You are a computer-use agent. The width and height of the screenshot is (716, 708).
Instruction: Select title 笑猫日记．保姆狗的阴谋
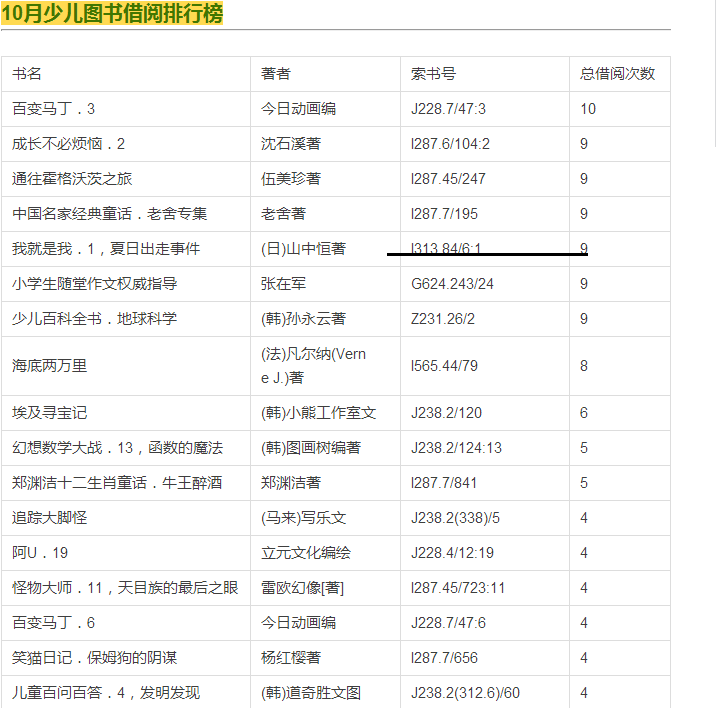95,658
